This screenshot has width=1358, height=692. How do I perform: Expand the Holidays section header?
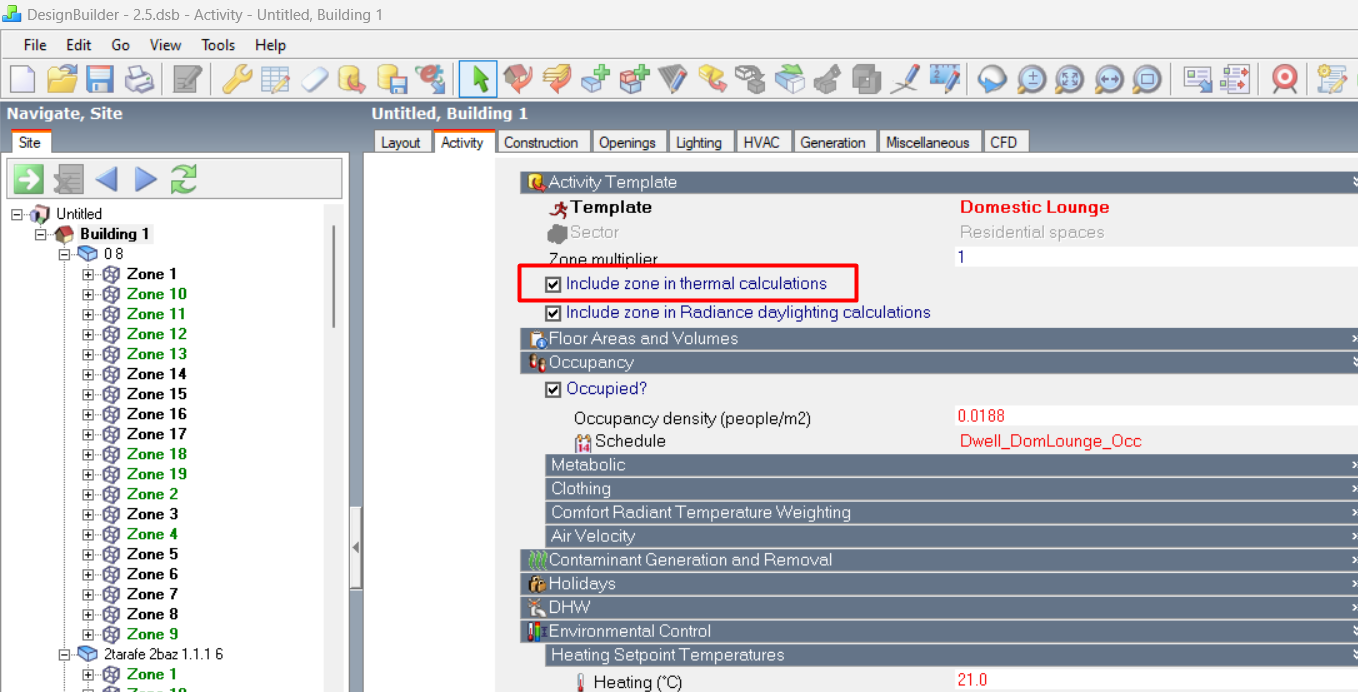(939, 584)
